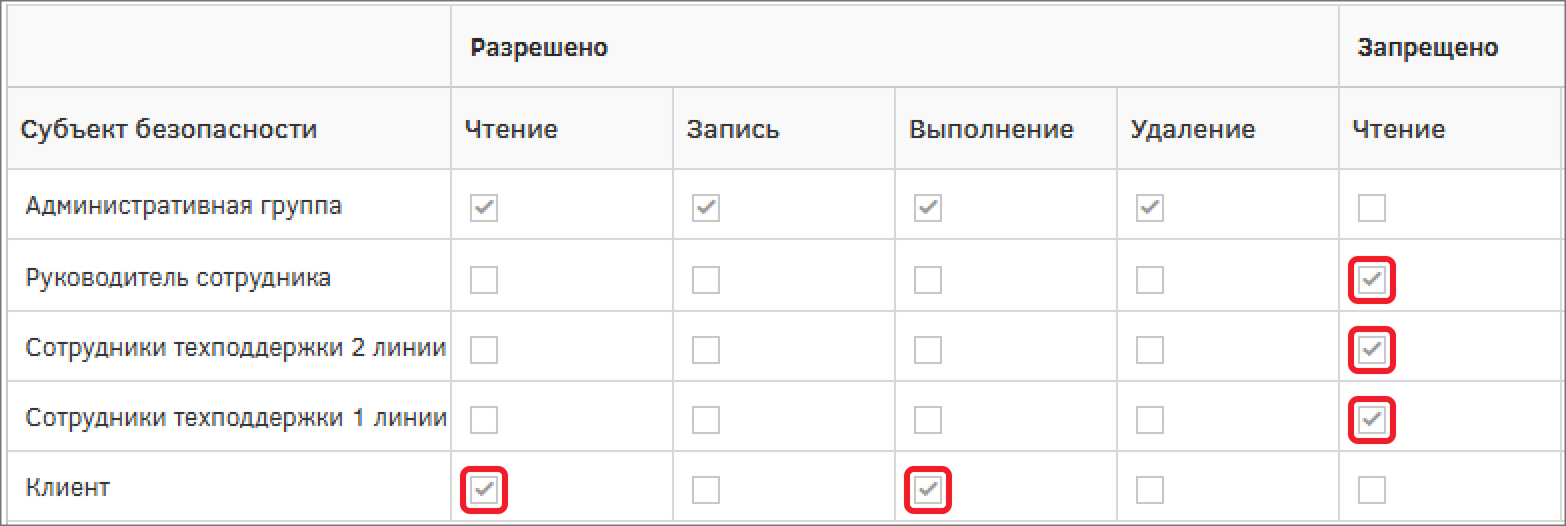
Task: Enable Запись for Клиент
Action: coord(706,490)
